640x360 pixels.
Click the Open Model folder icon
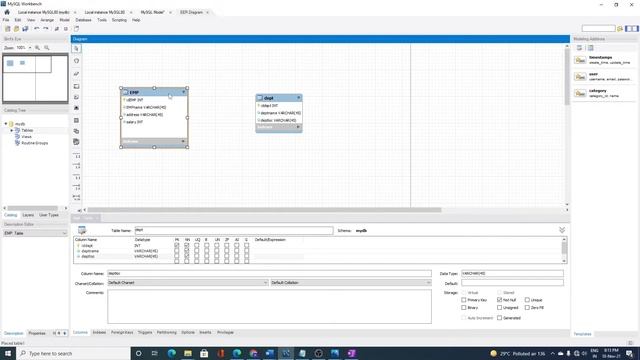16,29
